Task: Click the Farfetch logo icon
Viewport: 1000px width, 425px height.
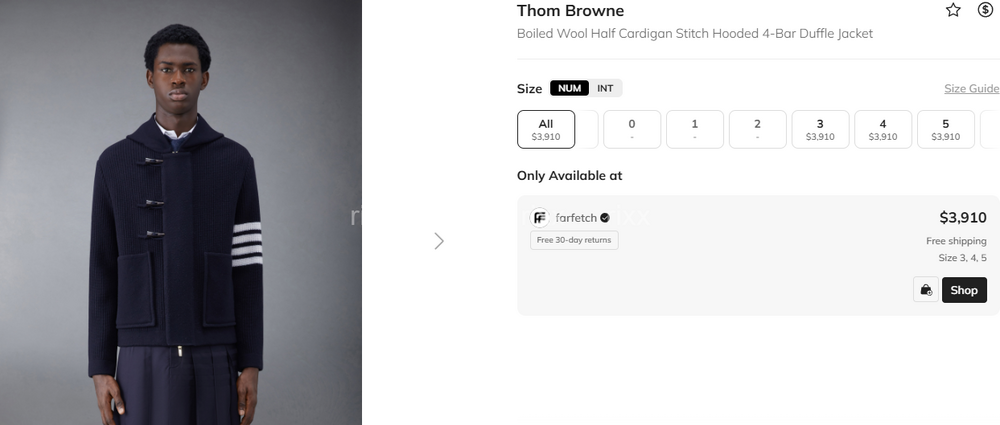Action: [x=540, y=218]
